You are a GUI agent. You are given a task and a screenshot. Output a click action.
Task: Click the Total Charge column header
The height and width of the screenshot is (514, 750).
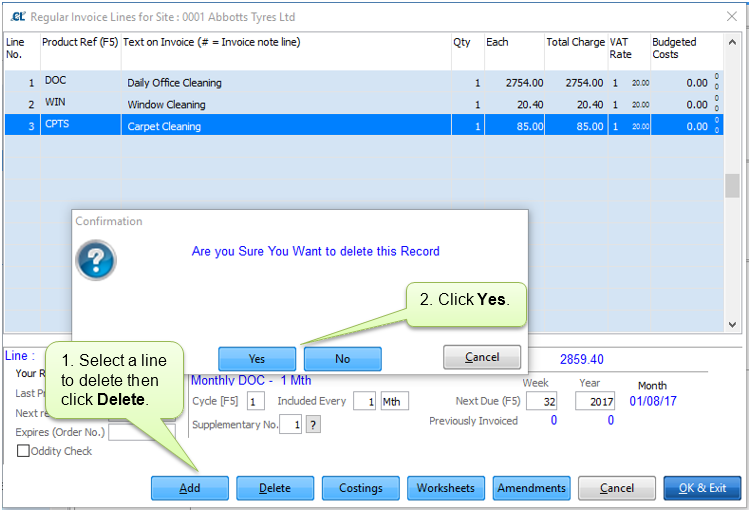tap(575, 42)
